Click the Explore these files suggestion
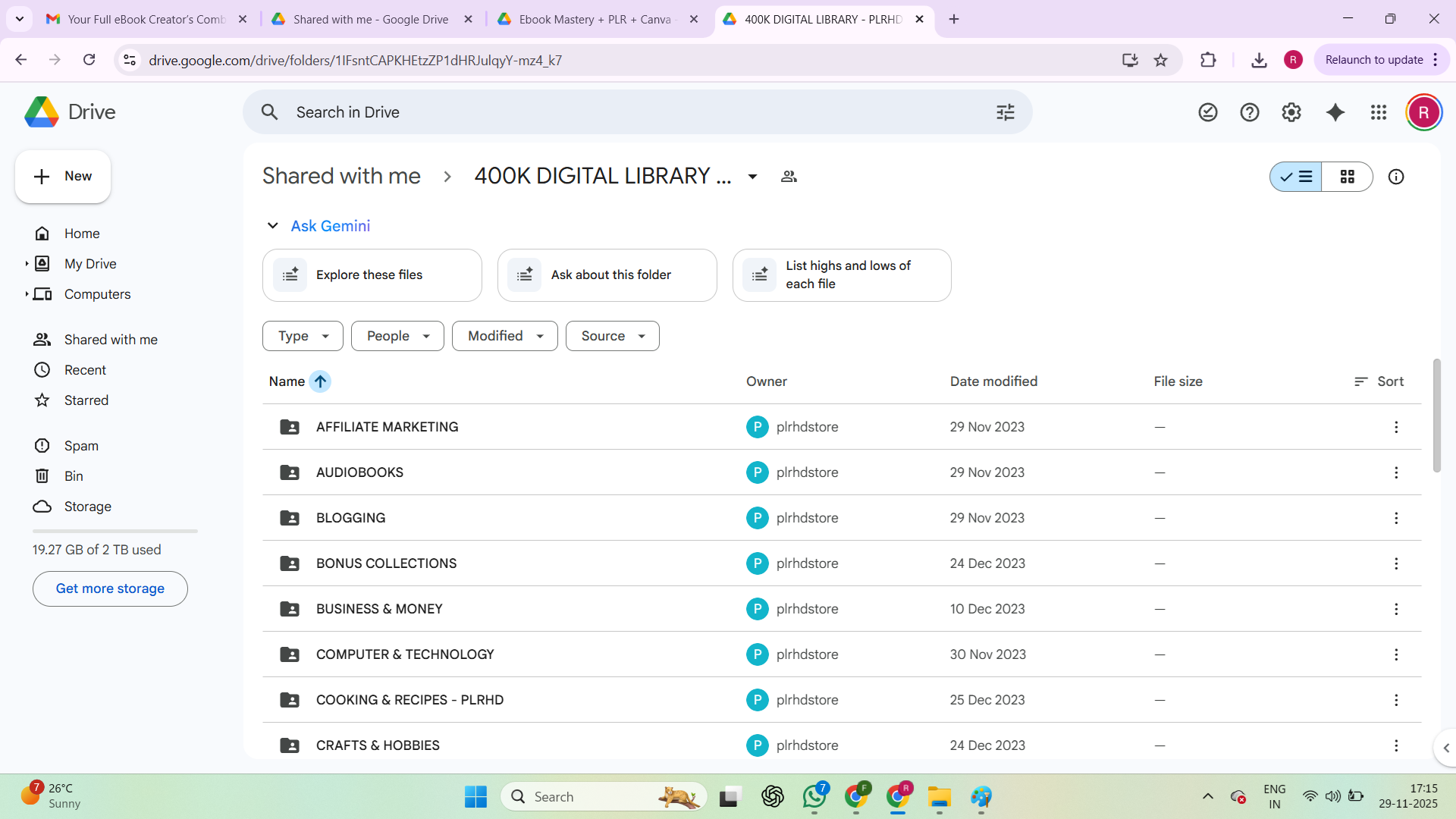Screen dimensions: 1456x819 pyautogui.click(x=372, y=275)
